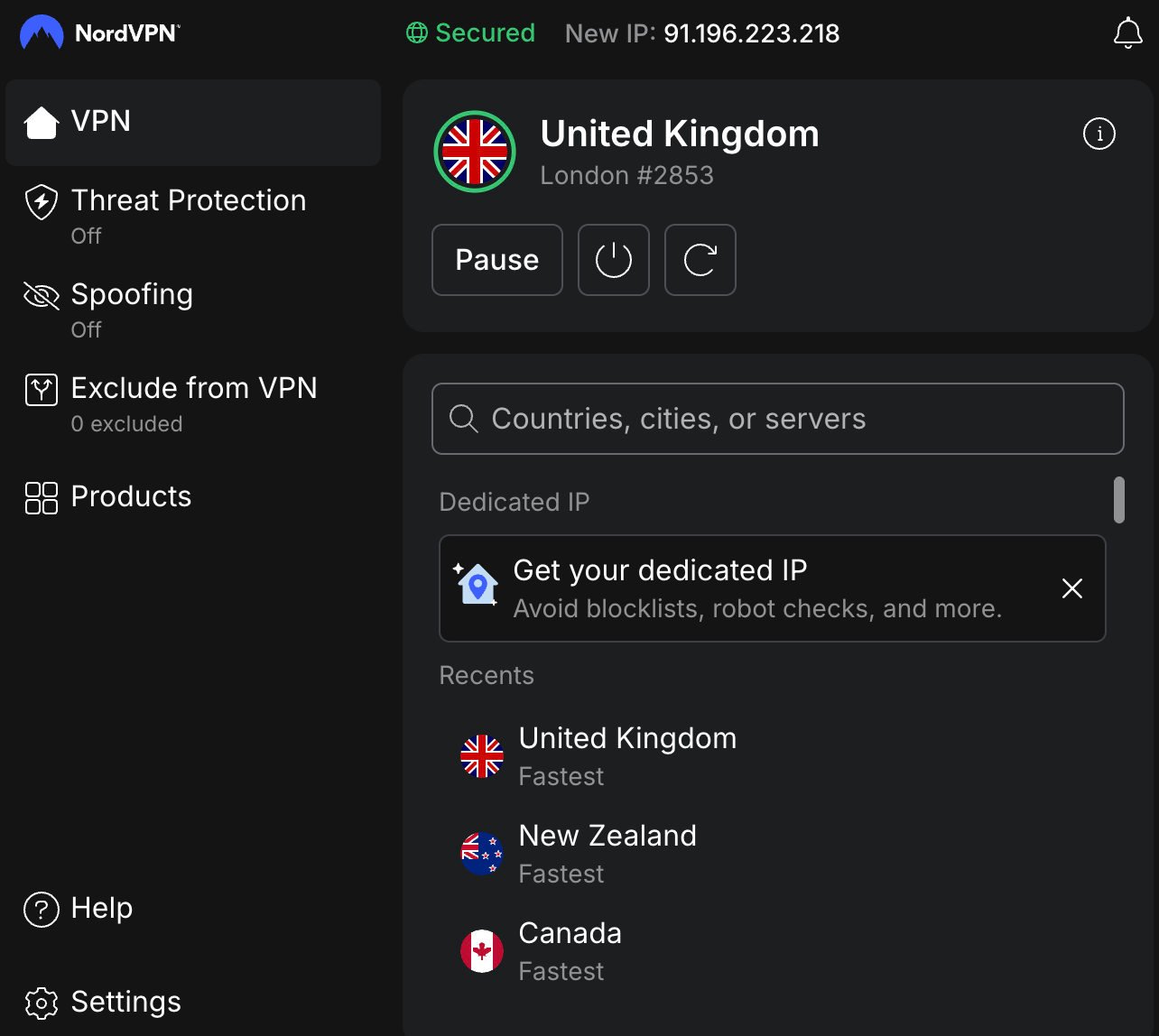Click the NordVPN logo icon
The width and height of the screenshot is (1159, 1036).
(x=42, y=33)
